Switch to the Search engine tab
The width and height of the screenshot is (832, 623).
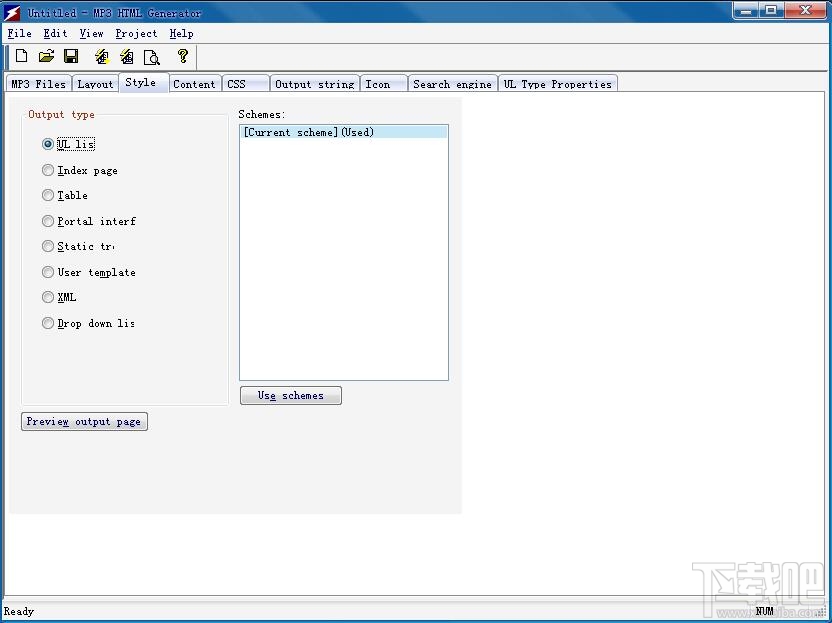click(x=452, y=84)
